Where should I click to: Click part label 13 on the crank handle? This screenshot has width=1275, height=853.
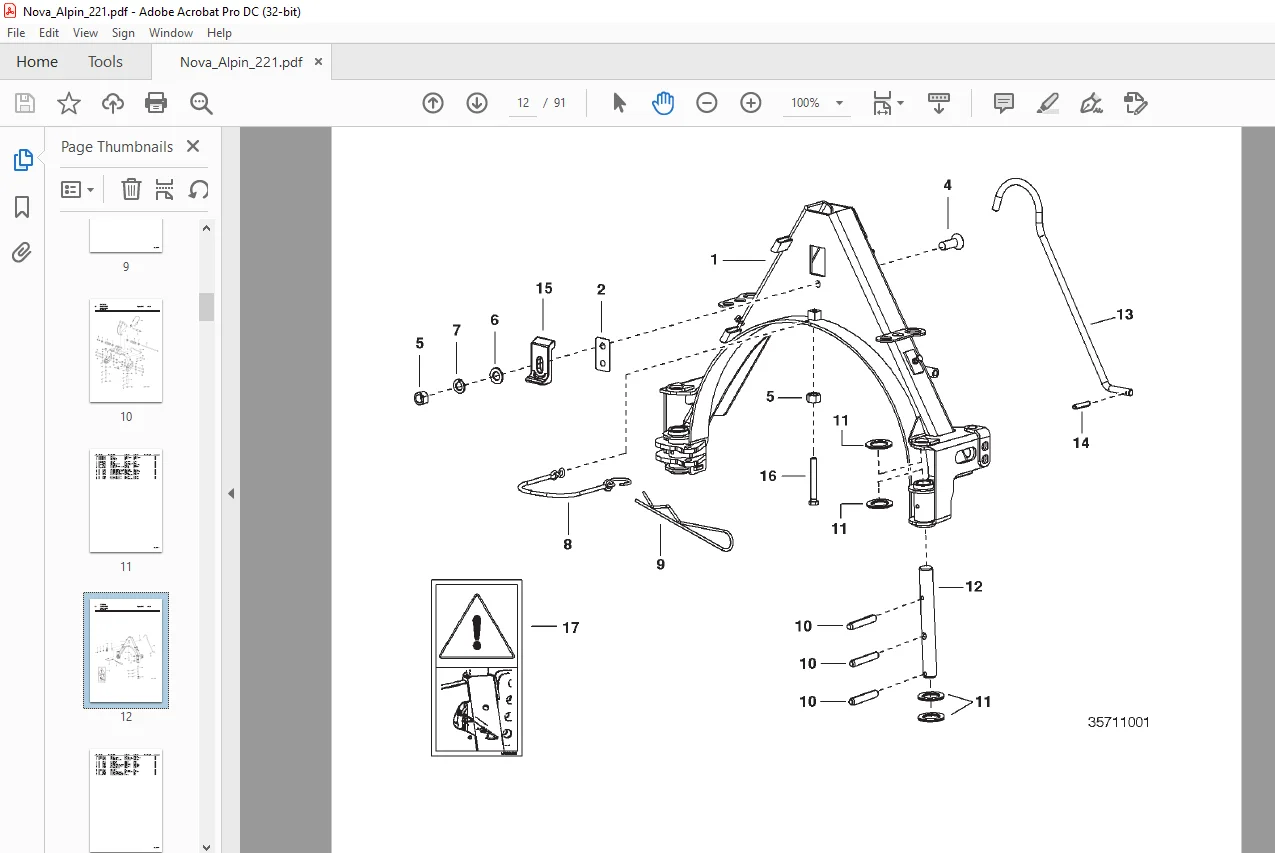coord(1125,315)
